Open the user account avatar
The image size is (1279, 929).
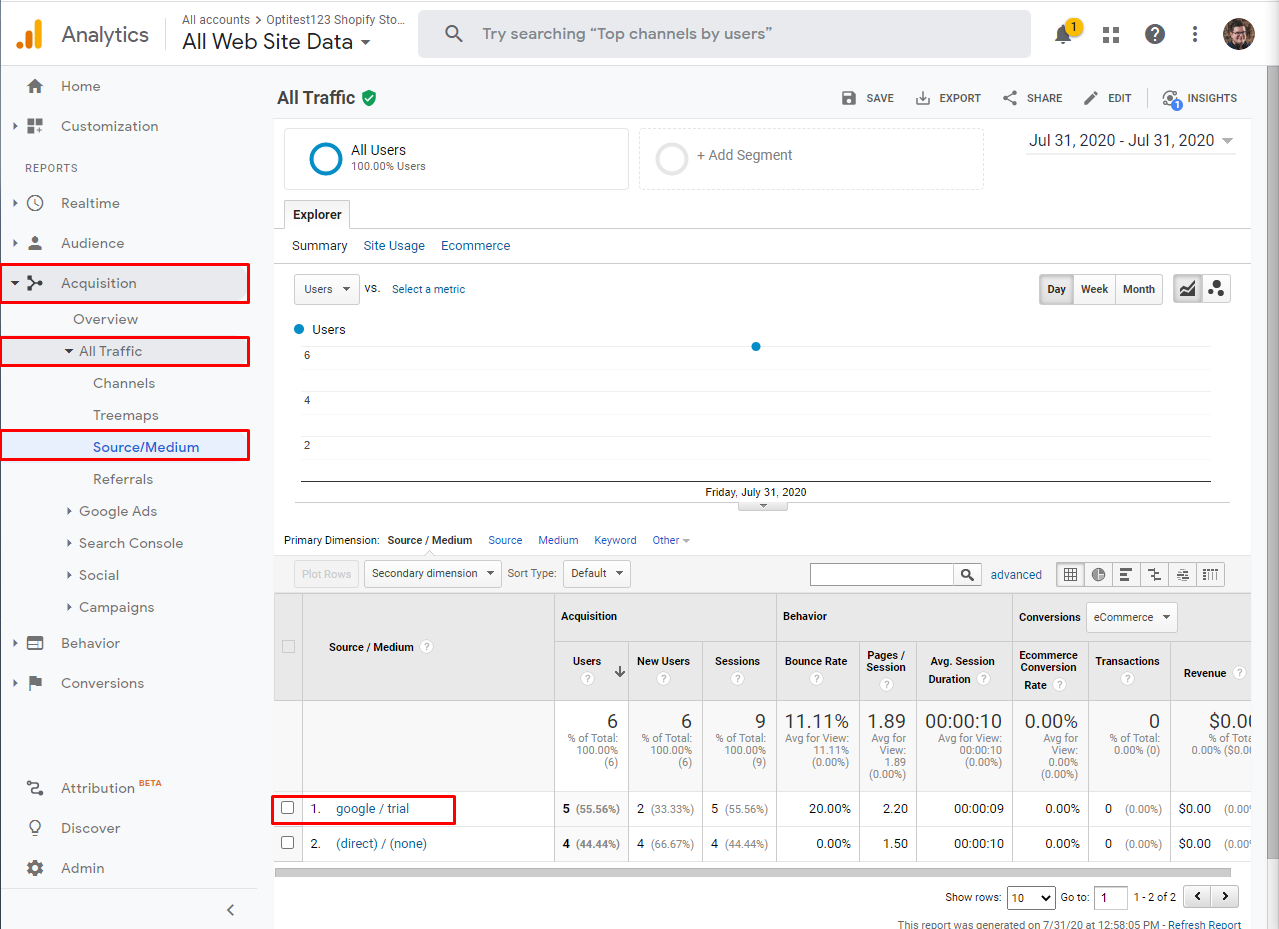(x=1239, y=34)
